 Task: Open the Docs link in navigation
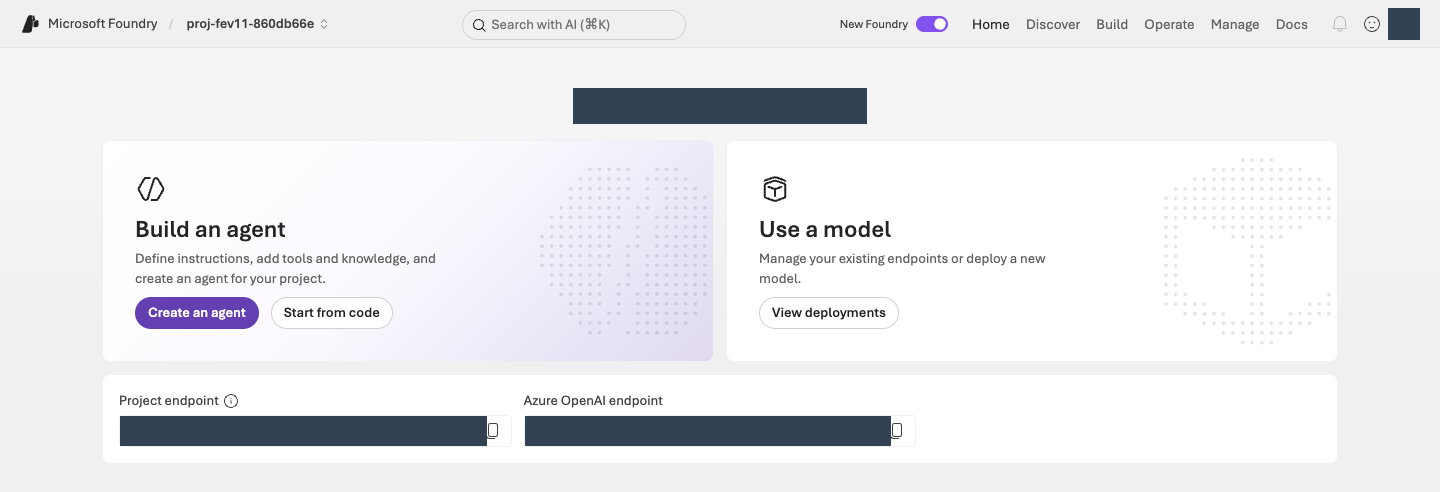coord(1292,24)
